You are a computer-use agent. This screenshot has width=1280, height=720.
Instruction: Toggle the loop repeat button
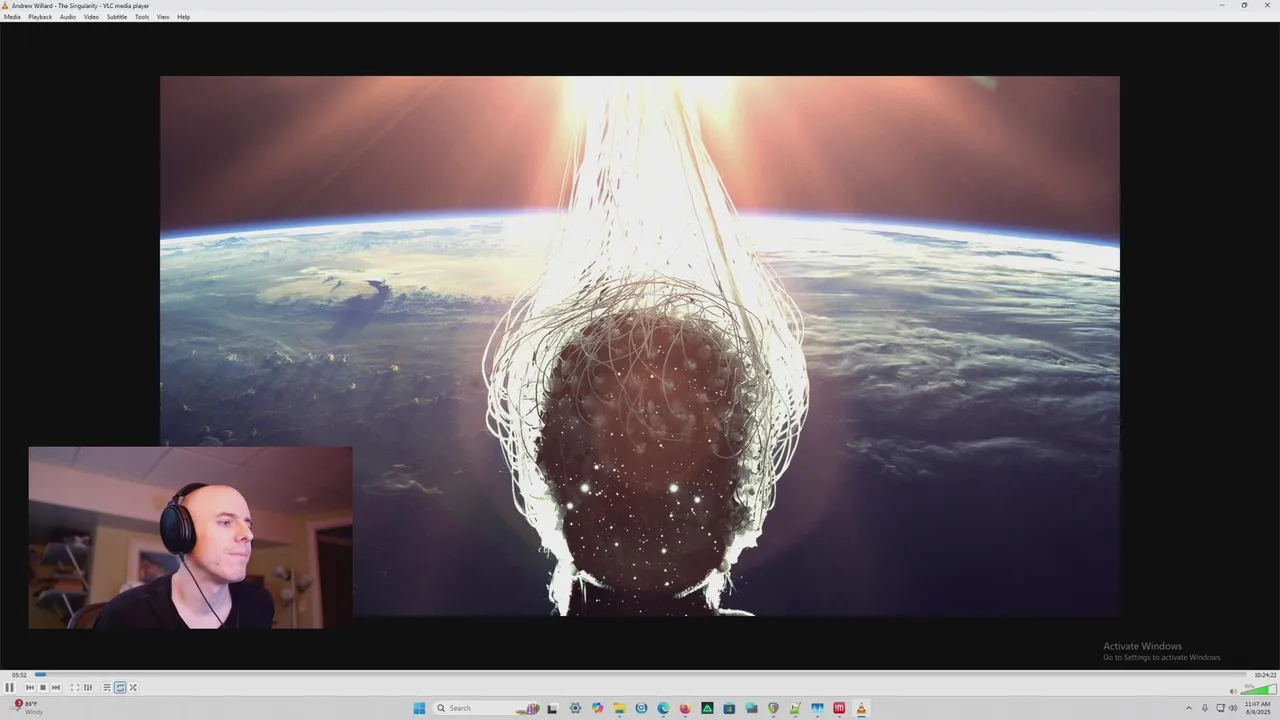[120, 687]
